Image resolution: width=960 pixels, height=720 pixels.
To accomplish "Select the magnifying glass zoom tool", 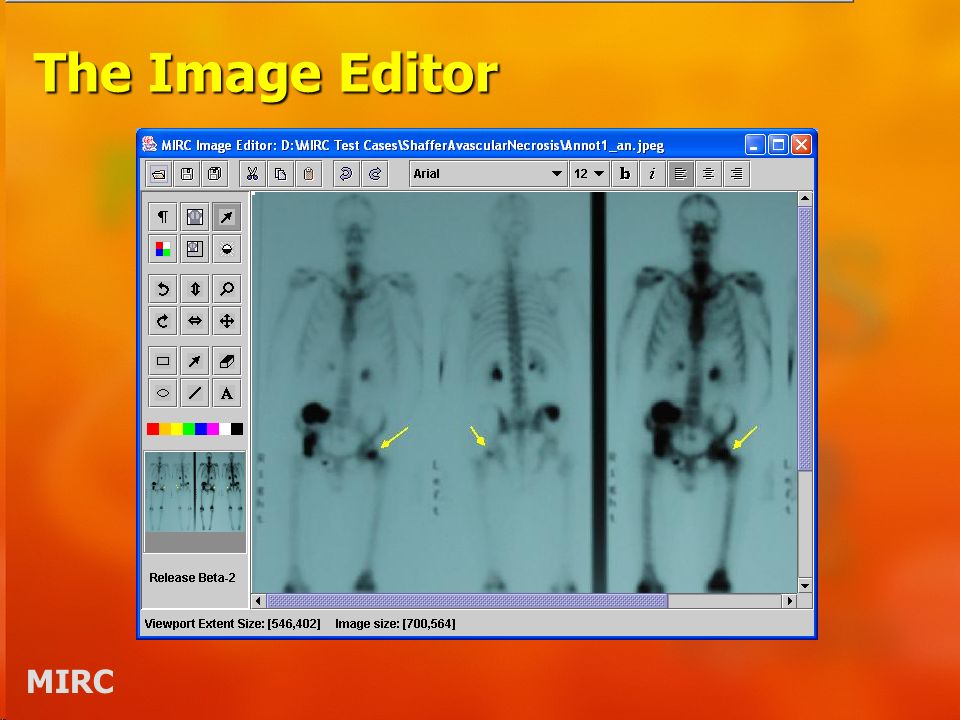I will pos(227,288).
